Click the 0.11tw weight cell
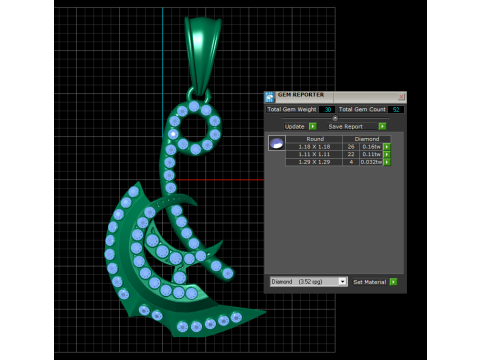480x360 pixels. tap(371, 154)
